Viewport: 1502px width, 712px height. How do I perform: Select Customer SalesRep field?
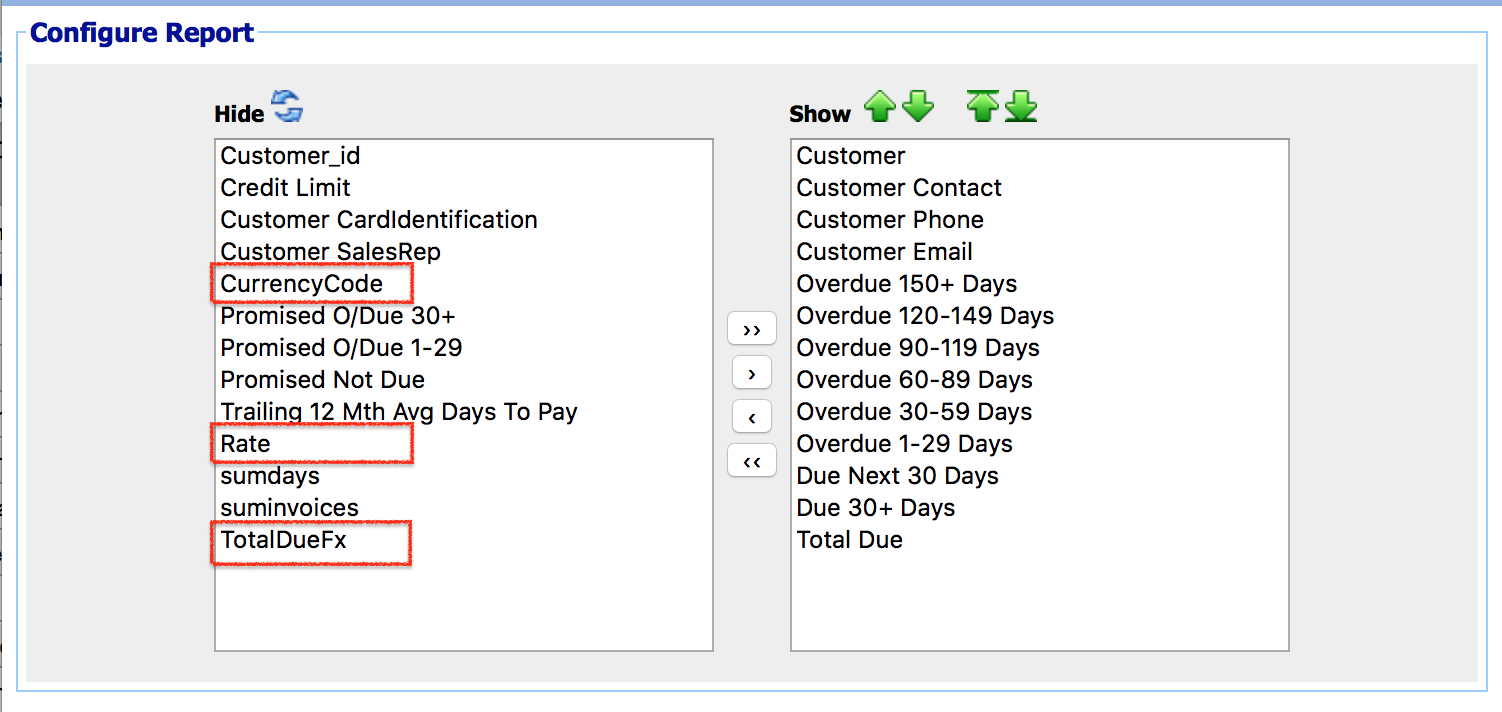pos(464,252)
